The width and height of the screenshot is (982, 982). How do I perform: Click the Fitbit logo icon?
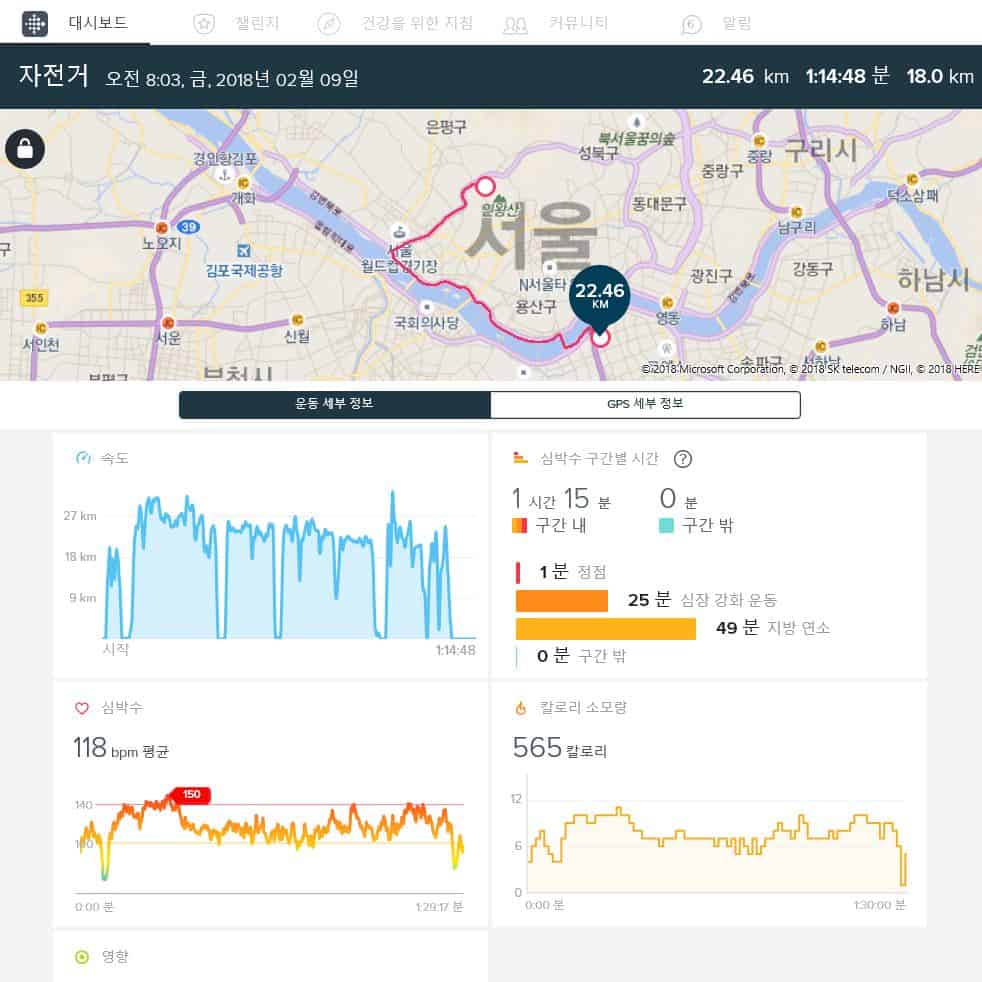coord(34,23)
